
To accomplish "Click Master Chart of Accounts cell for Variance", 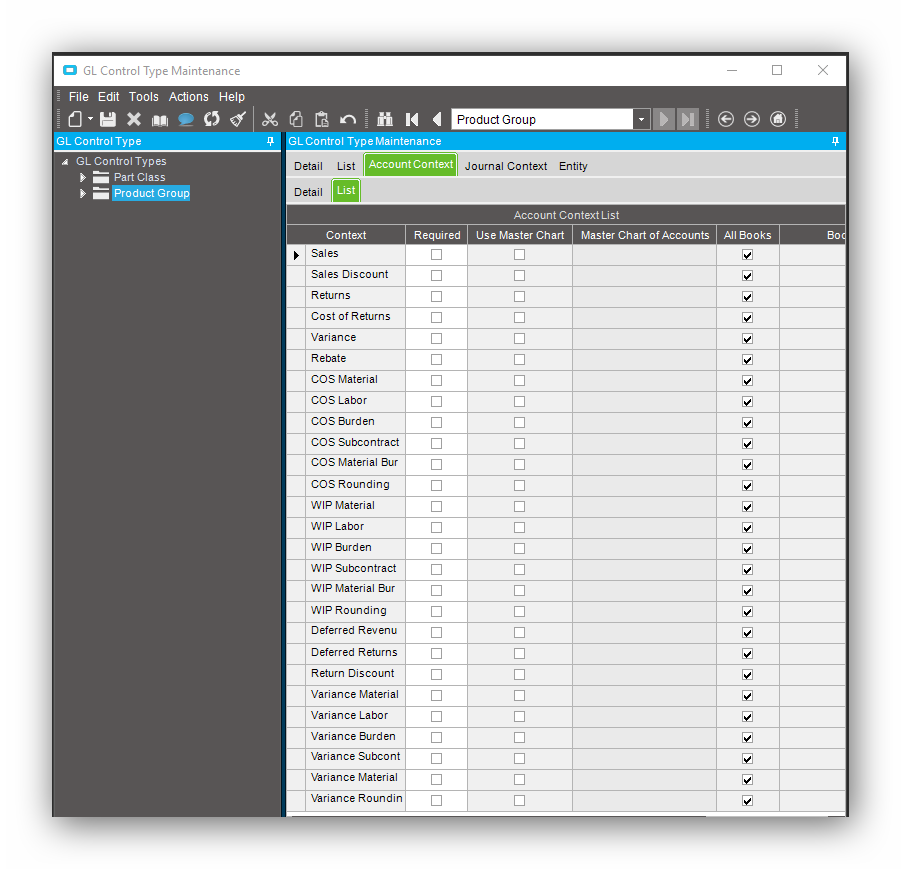I will 644,339.
